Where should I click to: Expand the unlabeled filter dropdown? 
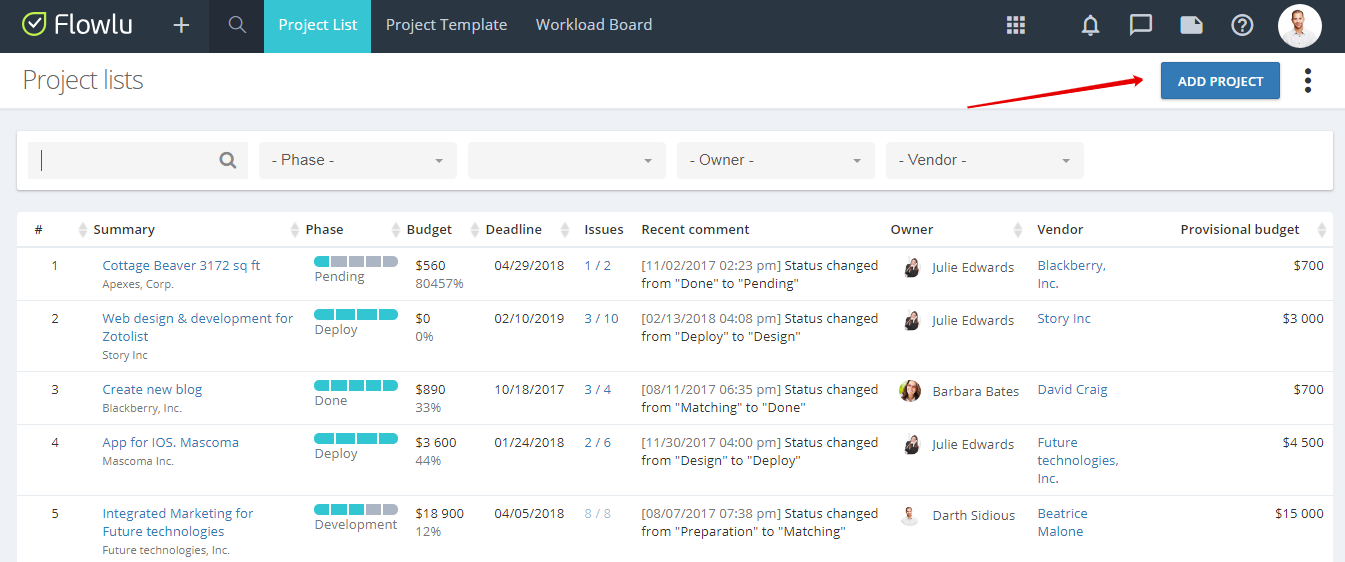tap(567, 160)
